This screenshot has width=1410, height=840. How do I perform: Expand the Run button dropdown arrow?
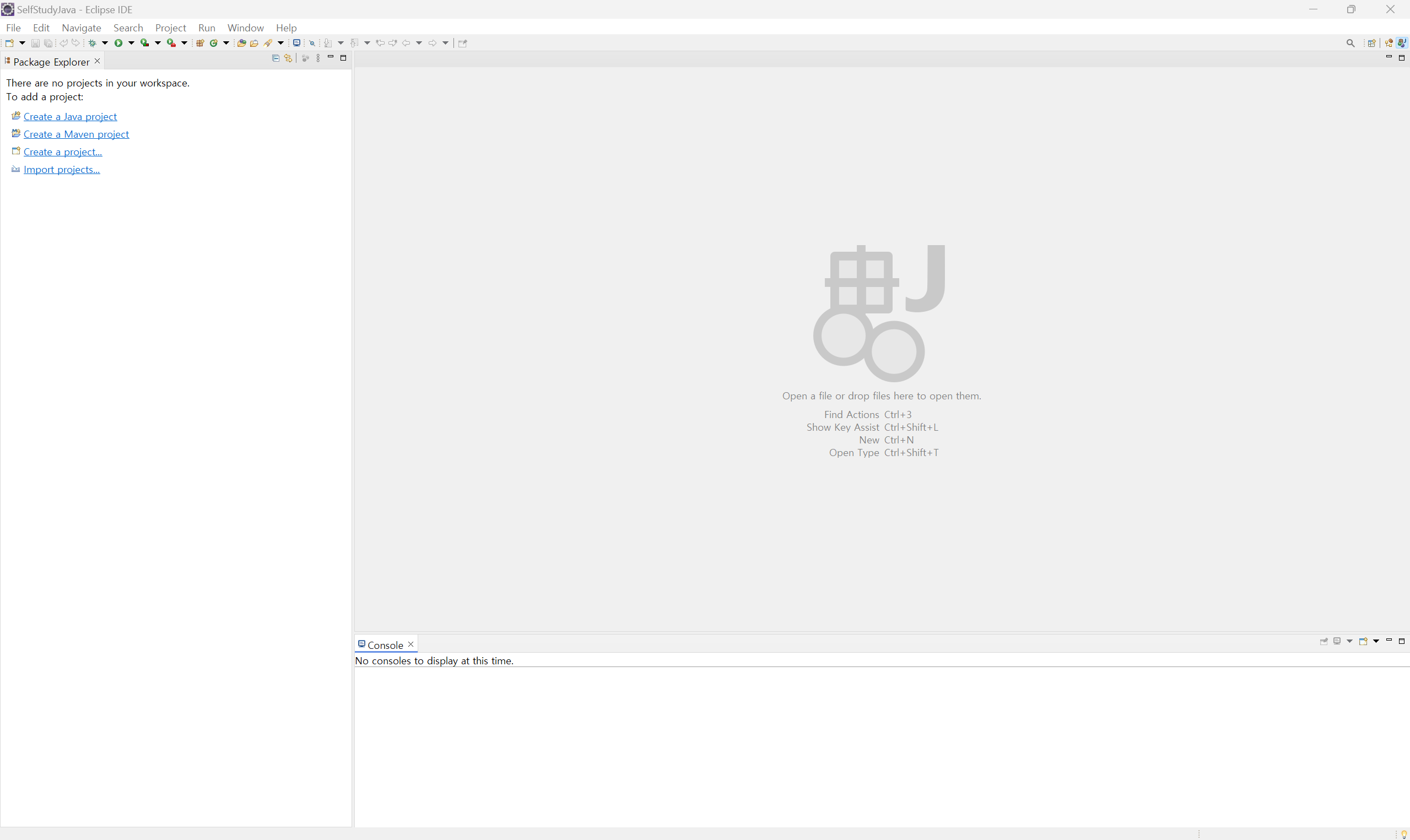pos(131,43)
